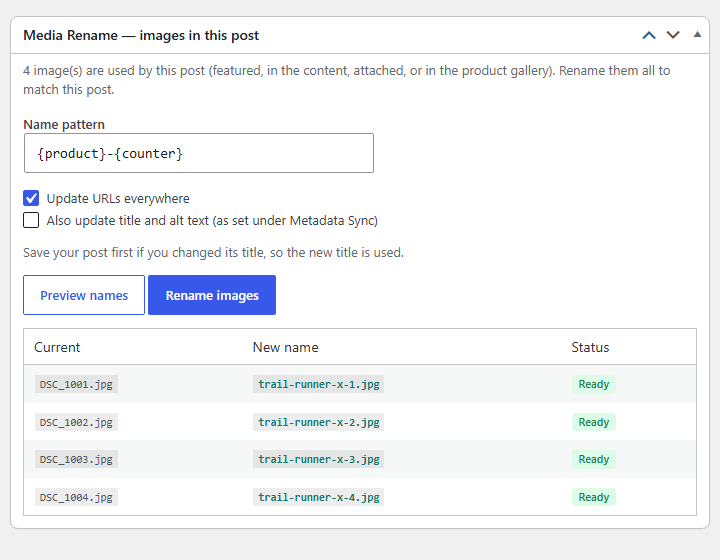Image resolution: width=720 pixels, height=560 pixels.
Task: Move the Media Rename panel up
Action: coord(649,35)
